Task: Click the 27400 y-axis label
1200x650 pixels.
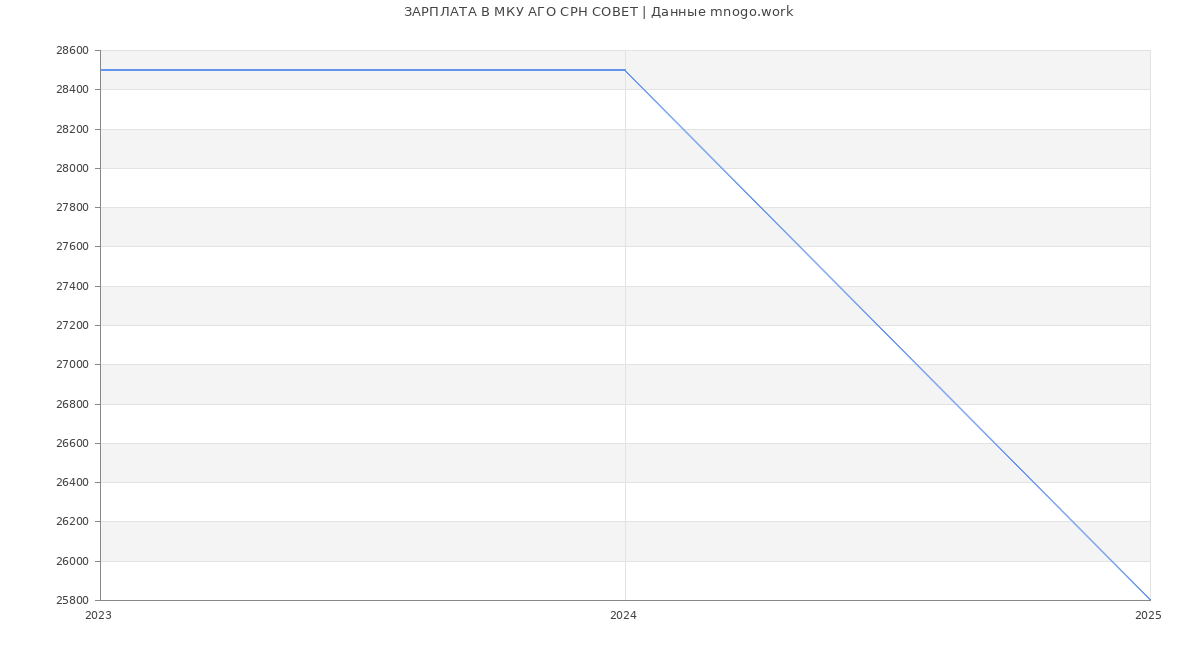Action: coord(72,287)
